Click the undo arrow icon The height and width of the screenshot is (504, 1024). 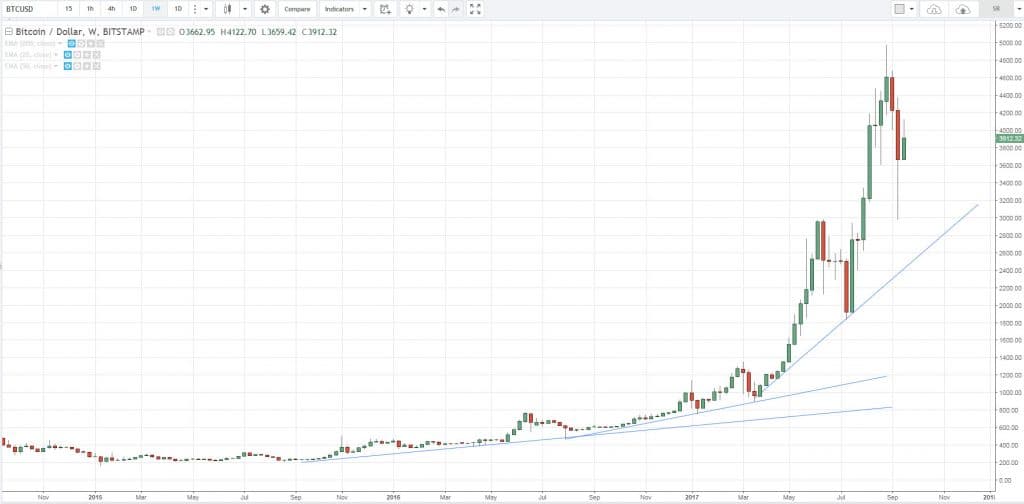tap(441, 9)
